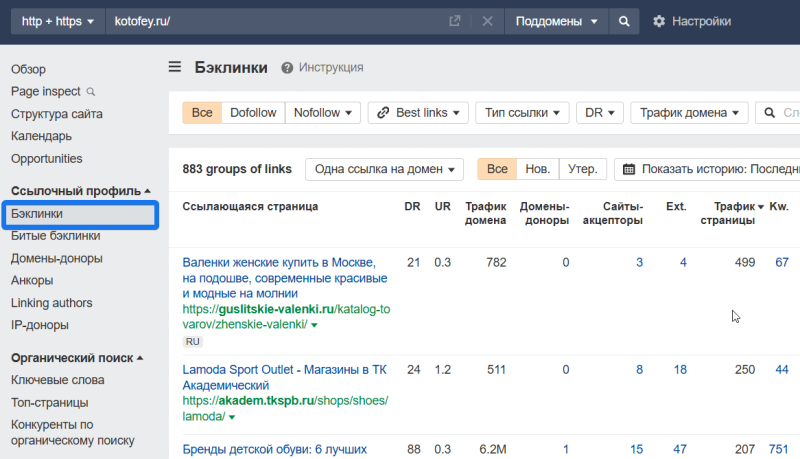800x459 pixels.
Task: Open Linking authors in sidebar
Action: click(x=52, y=303)
